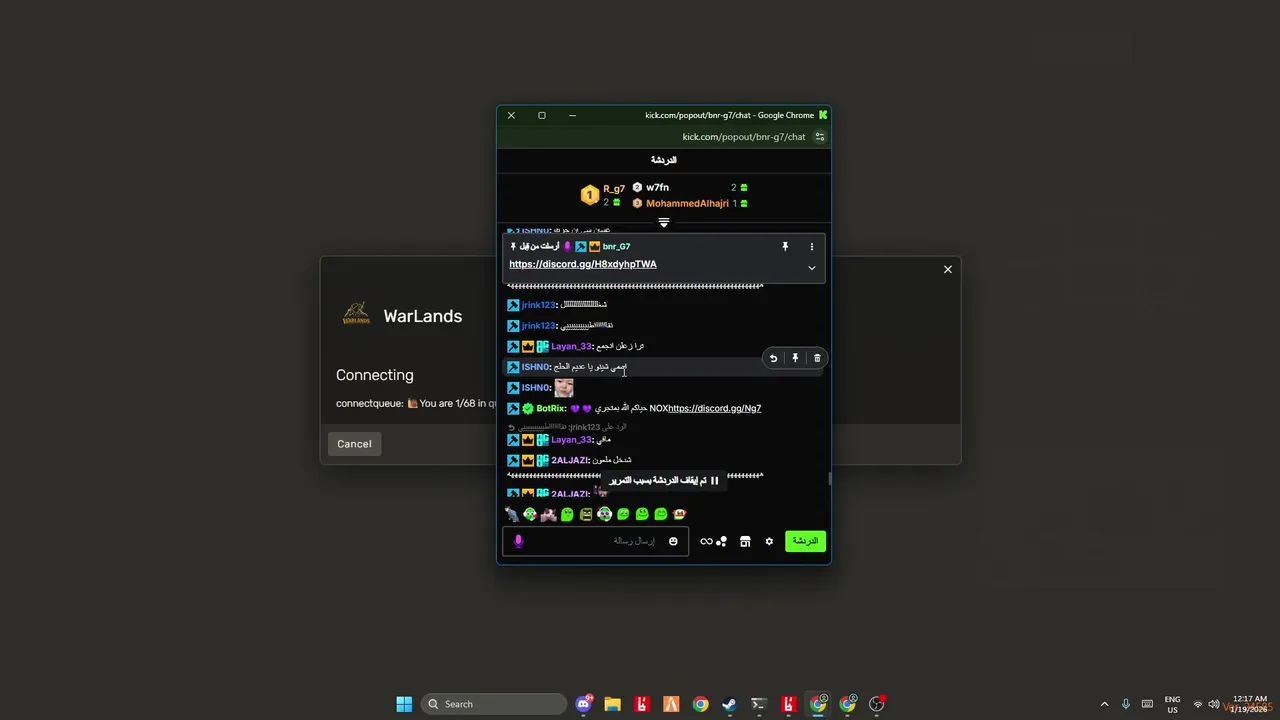
Task: Insert the green headphones quick emote
Action: (530, 514)
